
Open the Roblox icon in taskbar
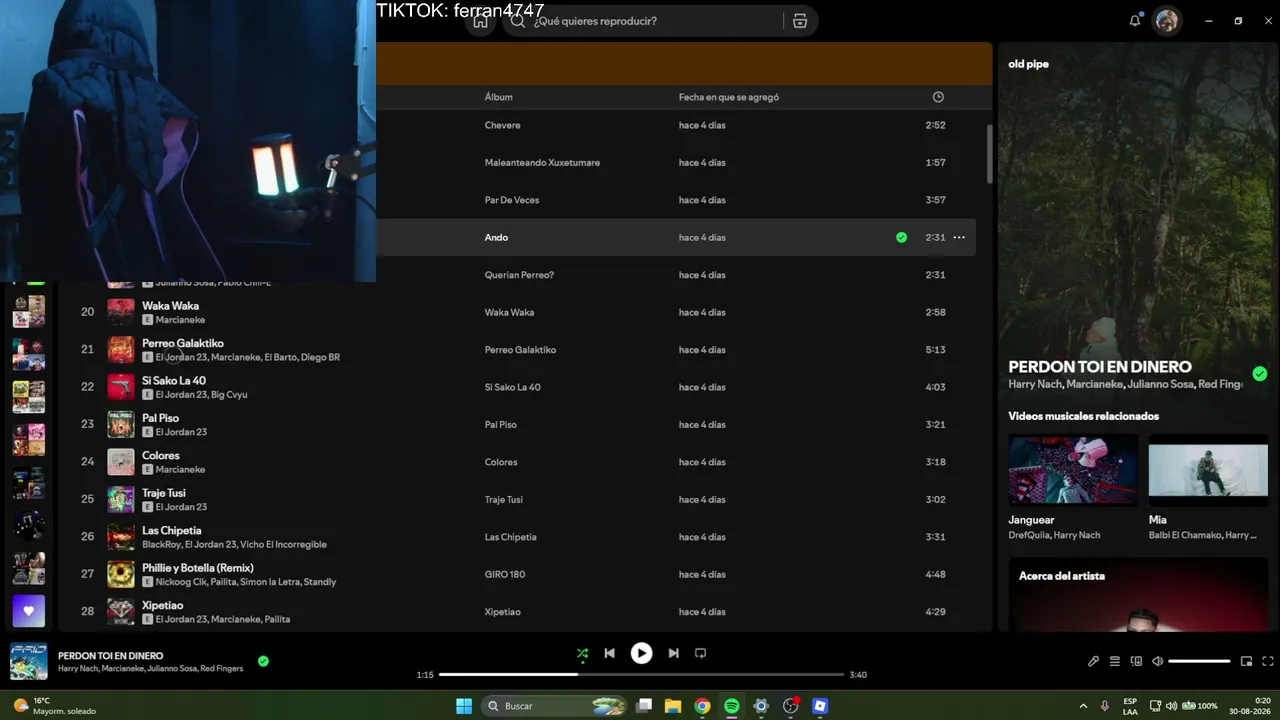pyautogui.click(x=820, y=706)
